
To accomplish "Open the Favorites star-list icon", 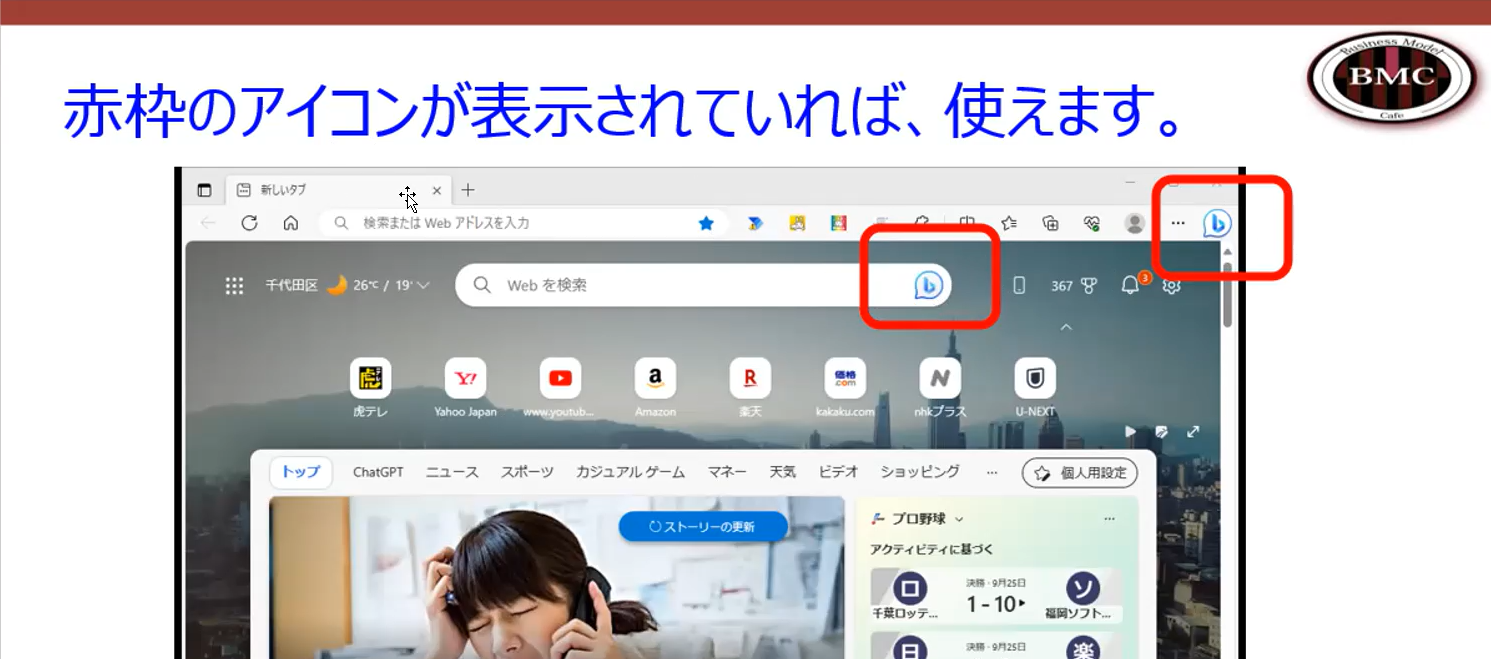I will click(x=1008, y=223).
